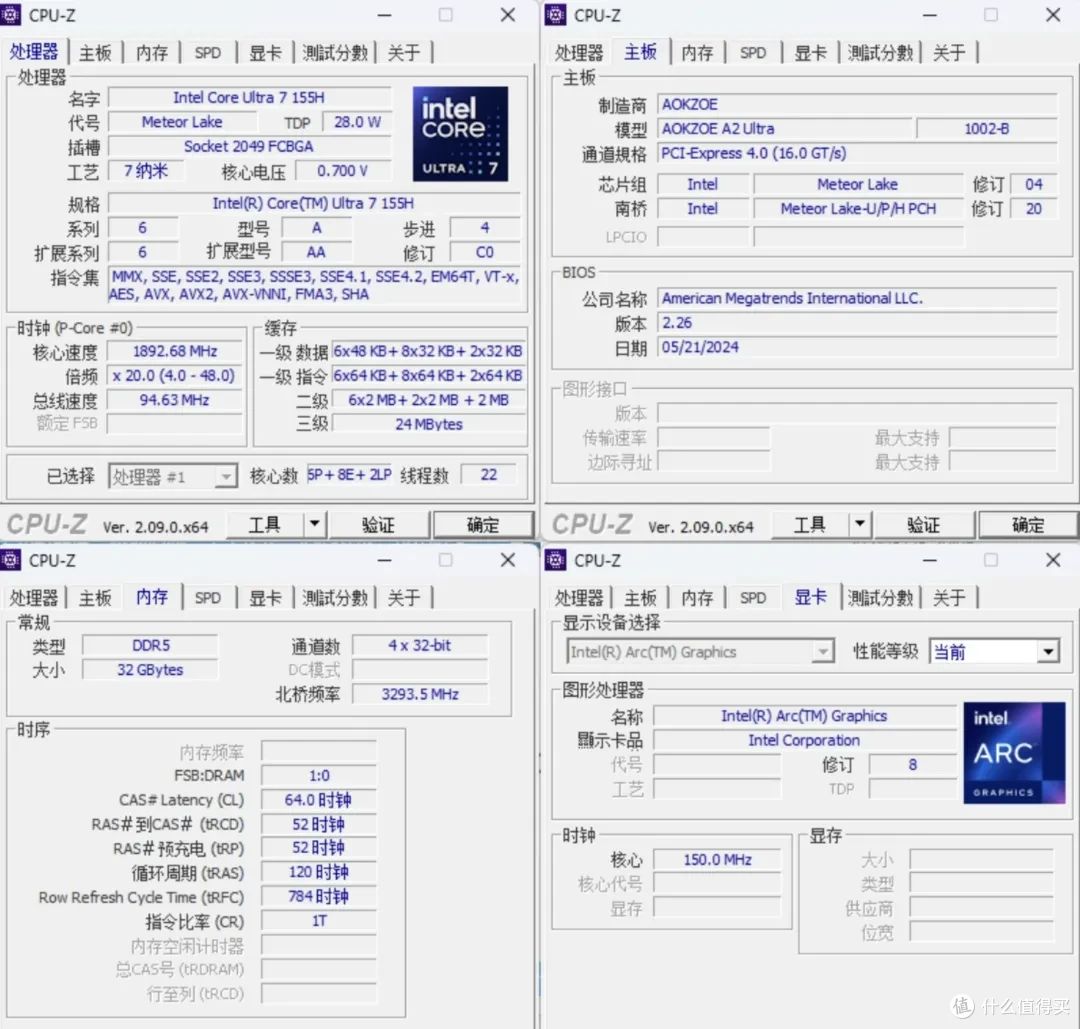Click the Meteor Lake code name value
Screen dimensions: 1080x1029
point(182,122)
